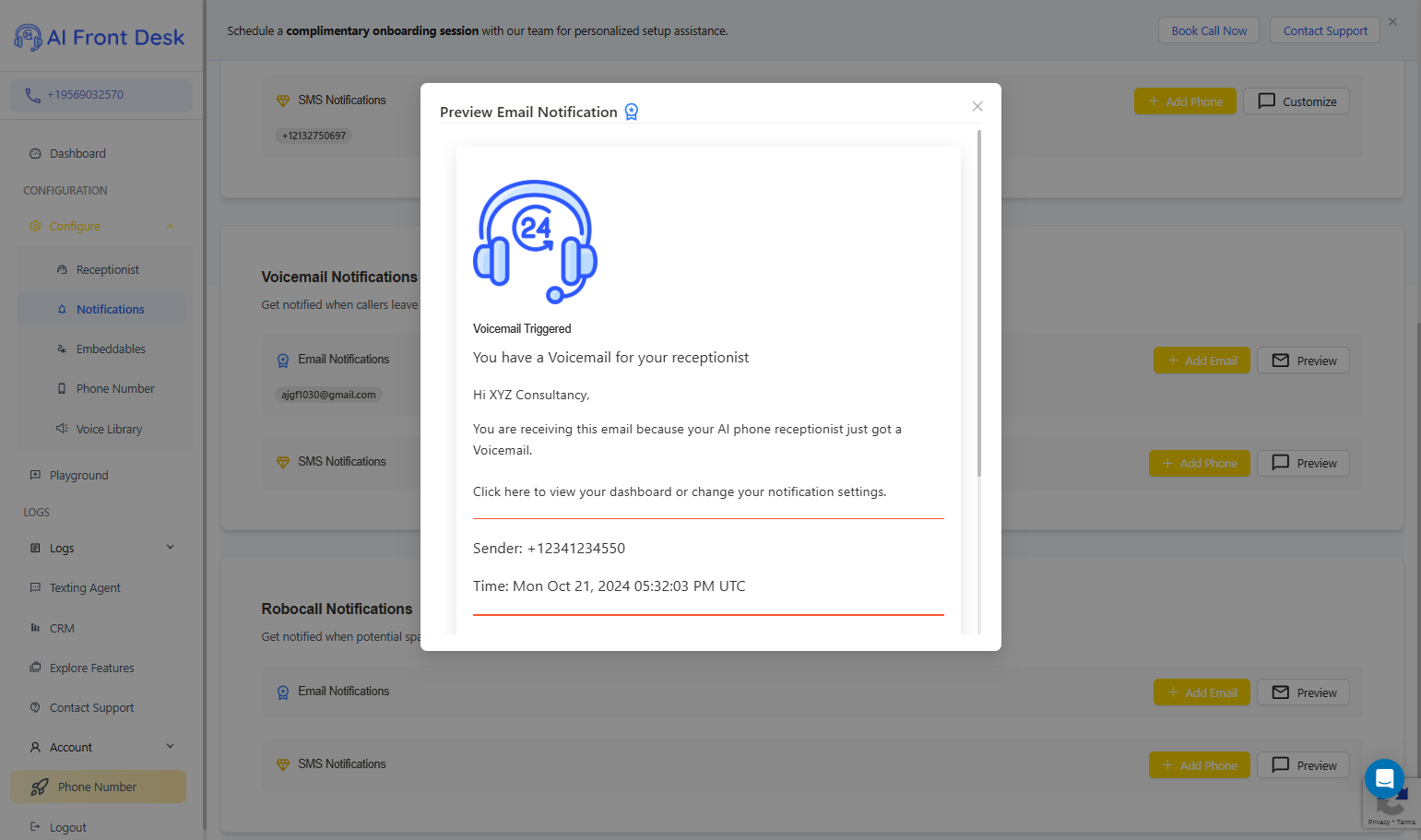
Task: Click the Voicemail Triggered heading
Action: (x=522, y=329)
